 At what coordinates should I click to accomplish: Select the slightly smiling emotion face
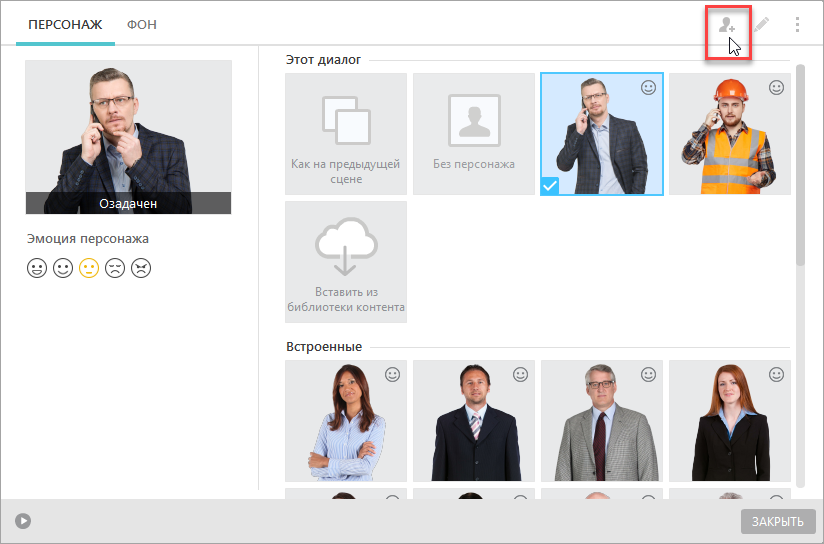(x=63, y=268)
